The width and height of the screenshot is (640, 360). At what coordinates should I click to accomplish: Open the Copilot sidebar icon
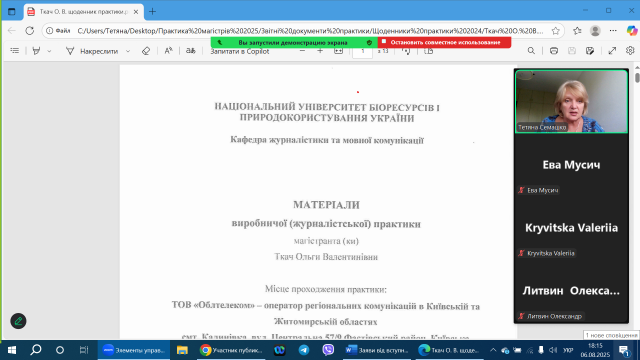pyautogui.click(x=632, y=31)
